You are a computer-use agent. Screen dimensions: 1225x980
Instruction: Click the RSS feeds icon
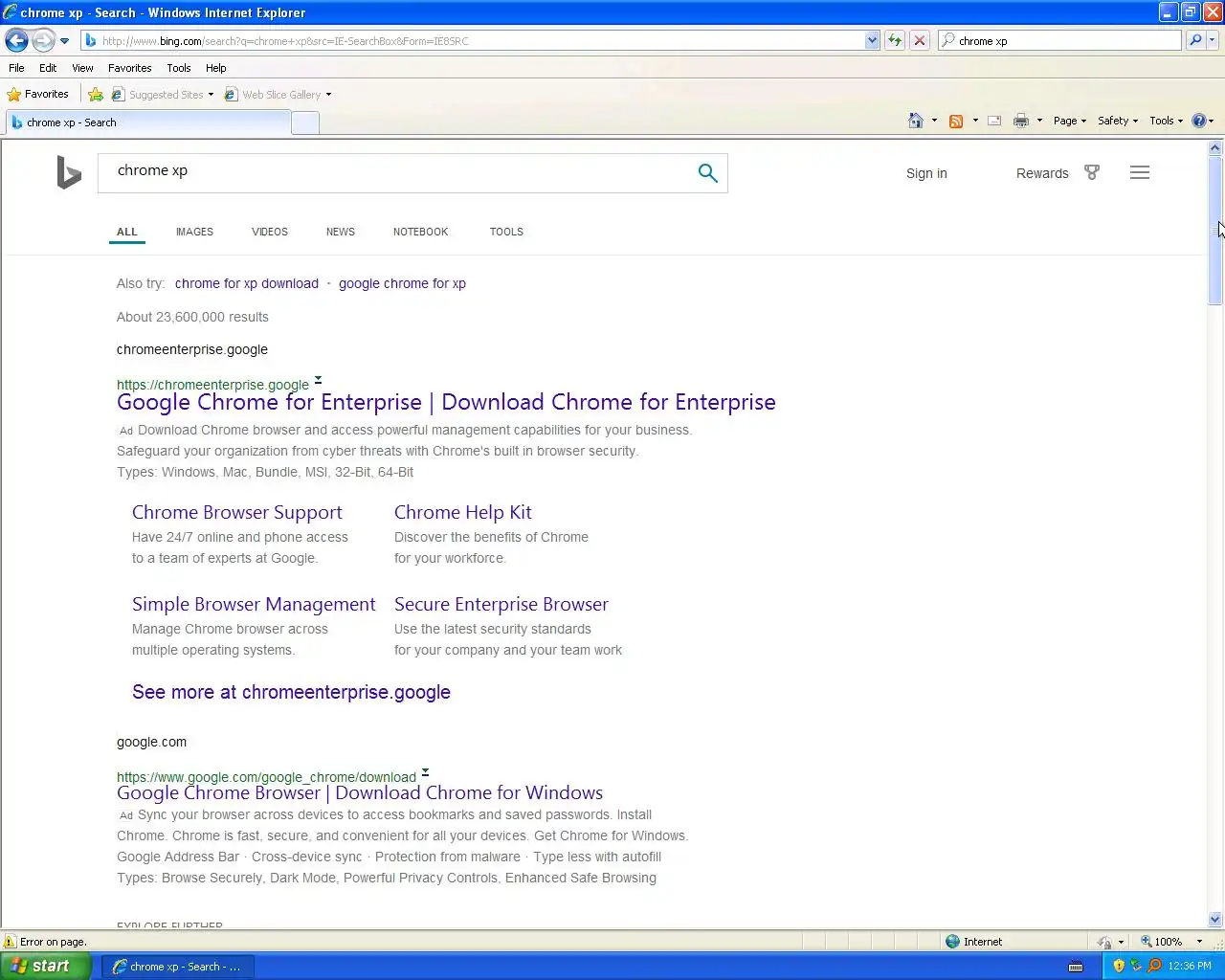click(955, 121)
